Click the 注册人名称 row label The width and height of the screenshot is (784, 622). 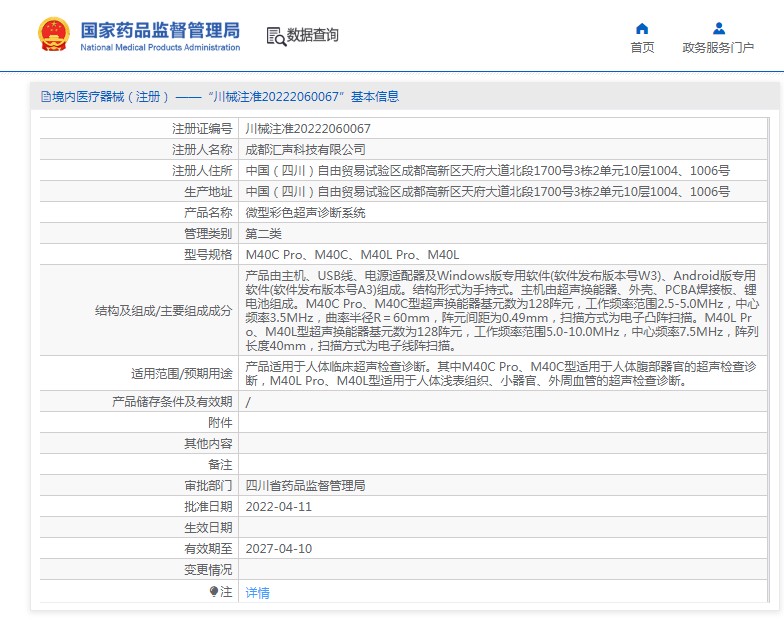pyautogui.click(x=202, y=150)
